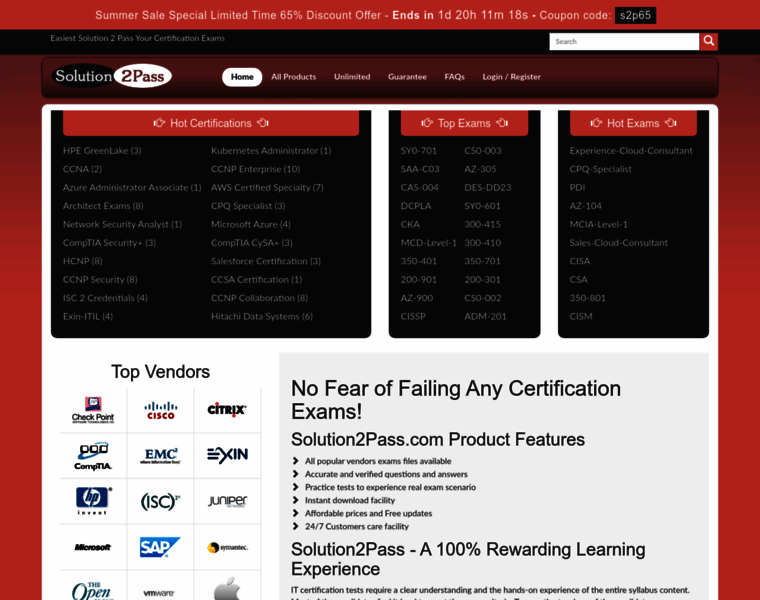Open AZ-305 top exam
Image resolution: width=760 pixels, height=600 pixels.
click(x=480, y=169)
